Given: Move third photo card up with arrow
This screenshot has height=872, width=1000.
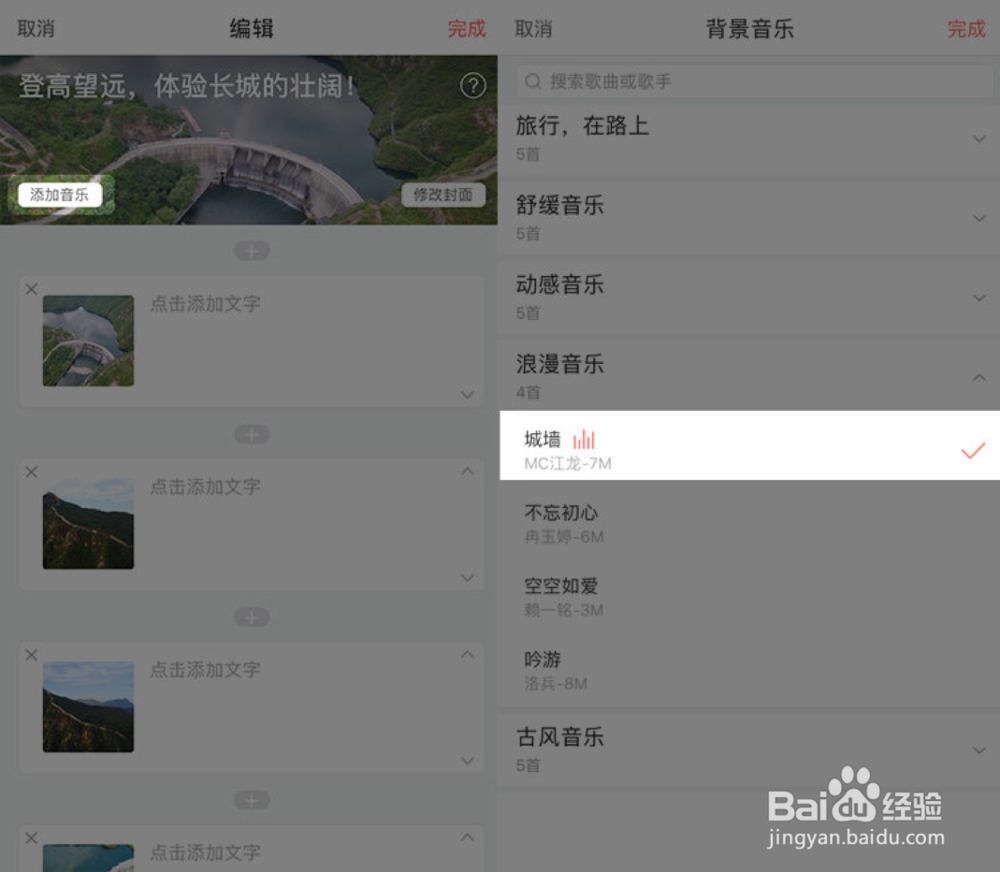Looking at the screenshot, I should click(x=467, y=654).
